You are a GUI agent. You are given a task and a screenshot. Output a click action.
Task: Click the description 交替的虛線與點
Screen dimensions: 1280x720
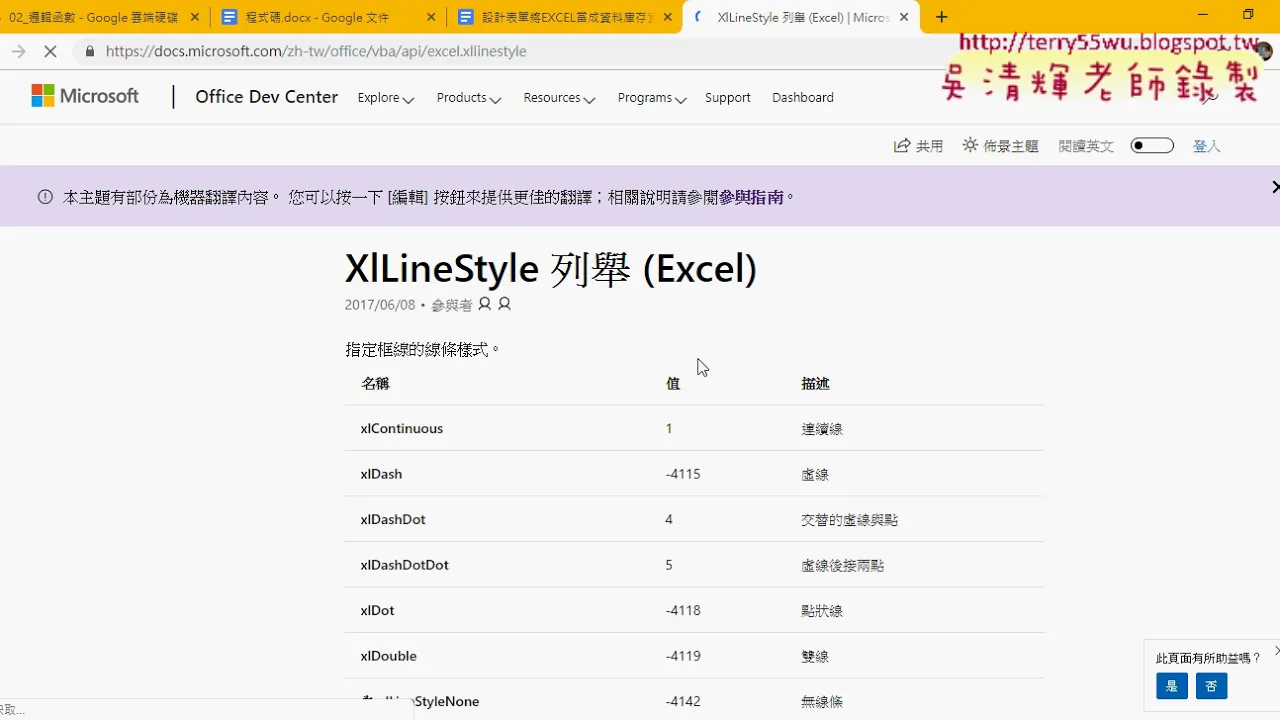pos(850,520)
